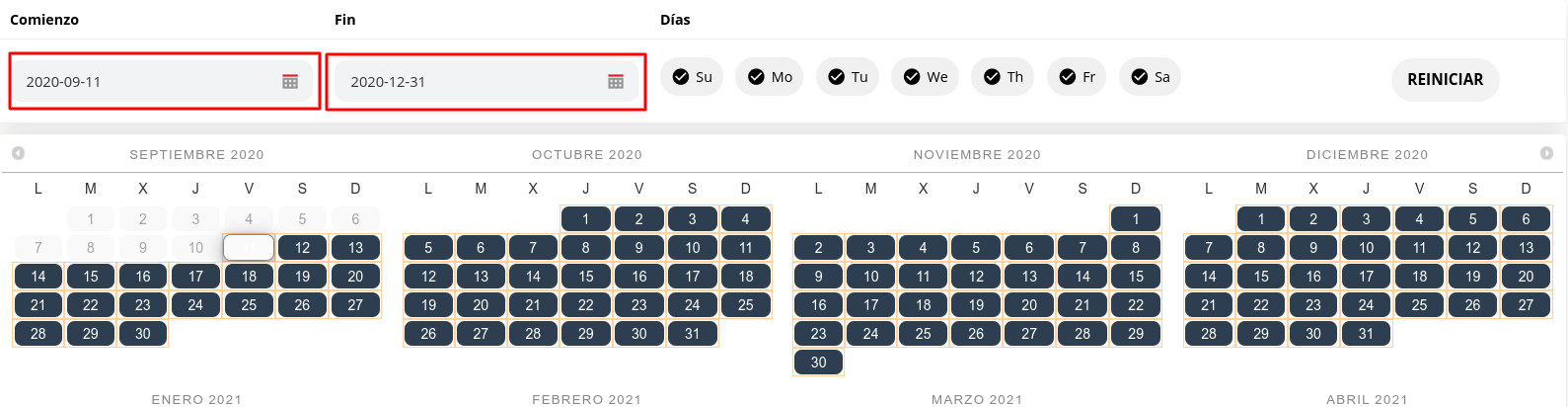Disable the Sa day filter
This screenshot has width=1568, height=407.
(x=1150, y=77)
